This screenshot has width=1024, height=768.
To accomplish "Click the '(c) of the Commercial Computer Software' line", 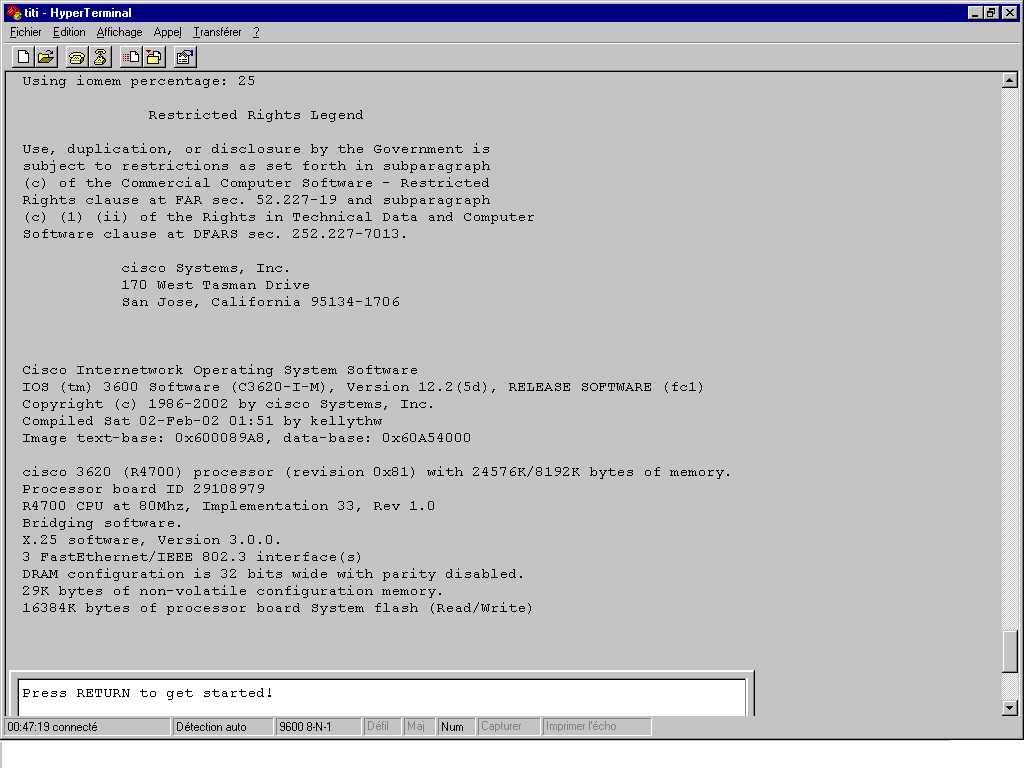I will (256, 183).
